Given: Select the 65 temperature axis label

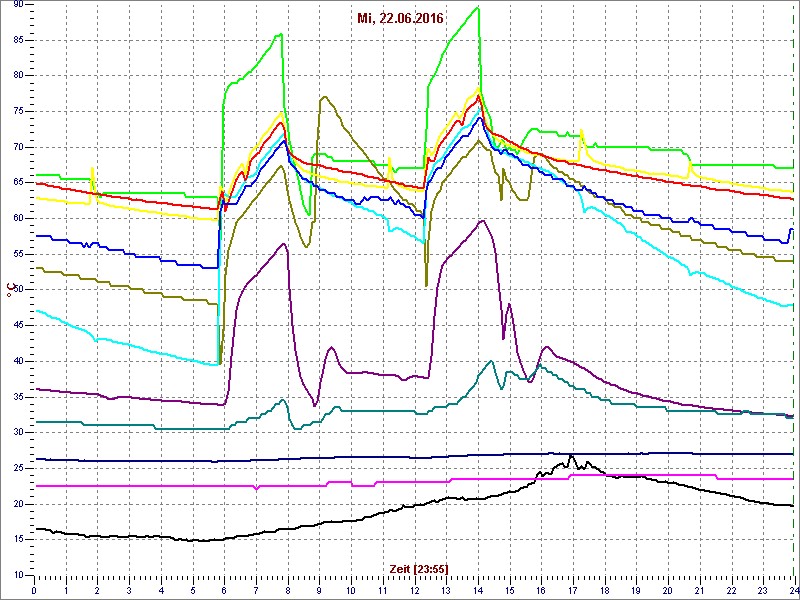Looking at the screenshot, I should point(18,183).
